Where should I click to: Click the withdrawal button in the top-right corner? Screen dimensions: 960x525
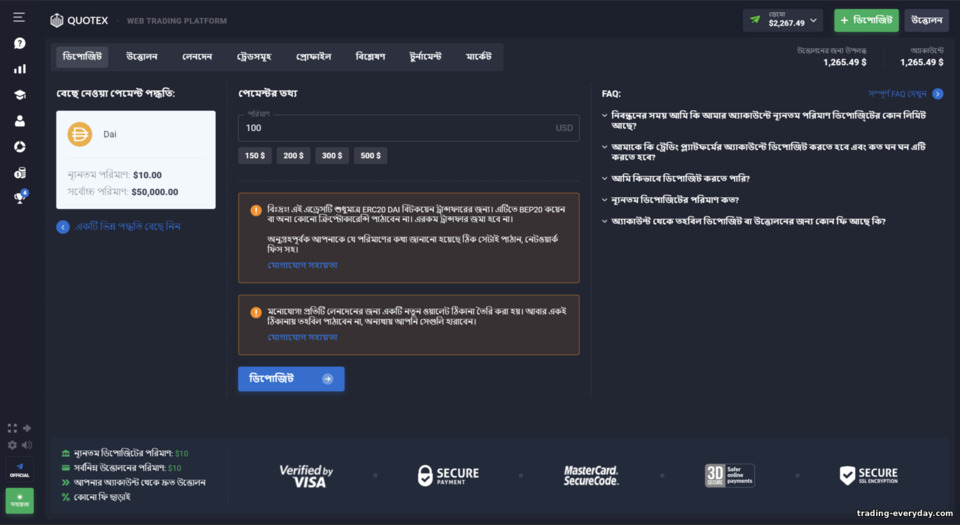926,20
